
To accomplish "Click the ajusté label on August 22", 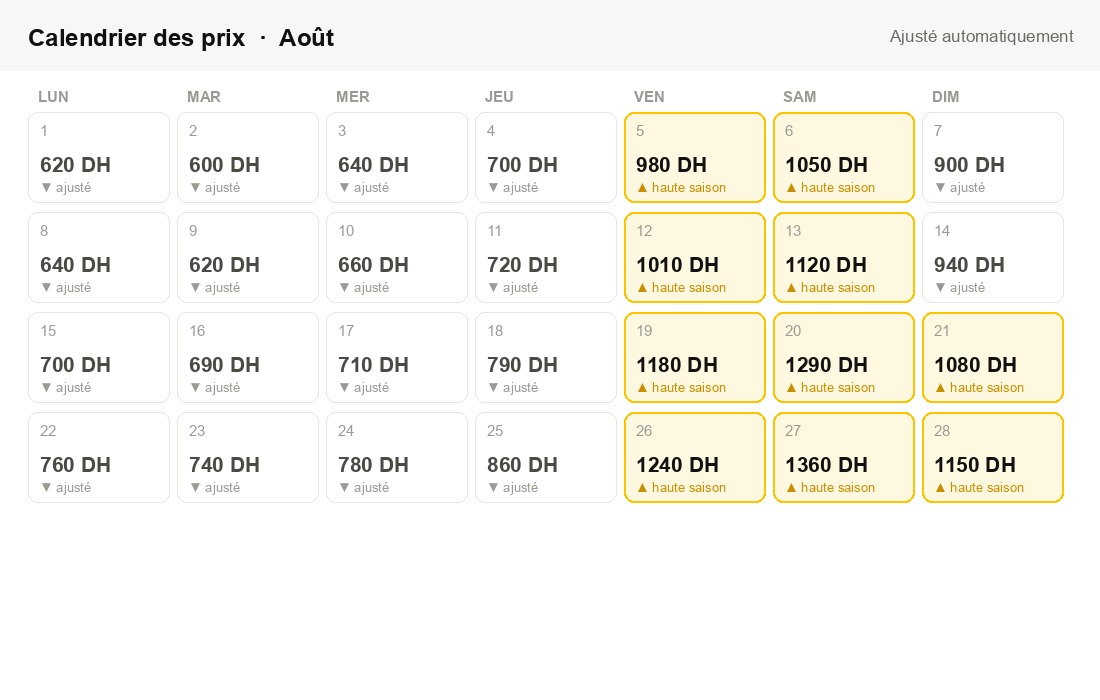I will pyautogui.click(x=73, y=487).
